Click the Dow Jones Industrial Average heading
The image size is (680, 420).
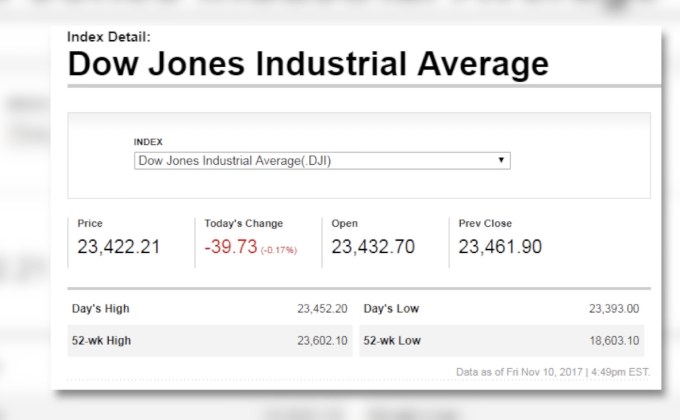pyautogui.click(x=308, y=65)
